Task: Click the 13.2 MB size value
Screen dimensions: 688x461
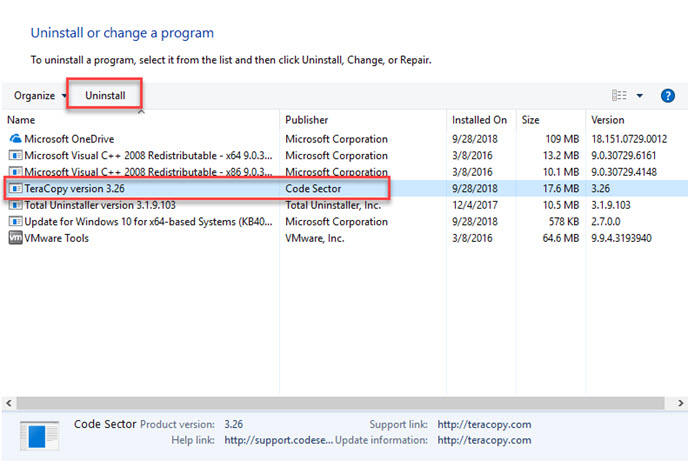Action: pyautogui.click(x=561, y=155)
